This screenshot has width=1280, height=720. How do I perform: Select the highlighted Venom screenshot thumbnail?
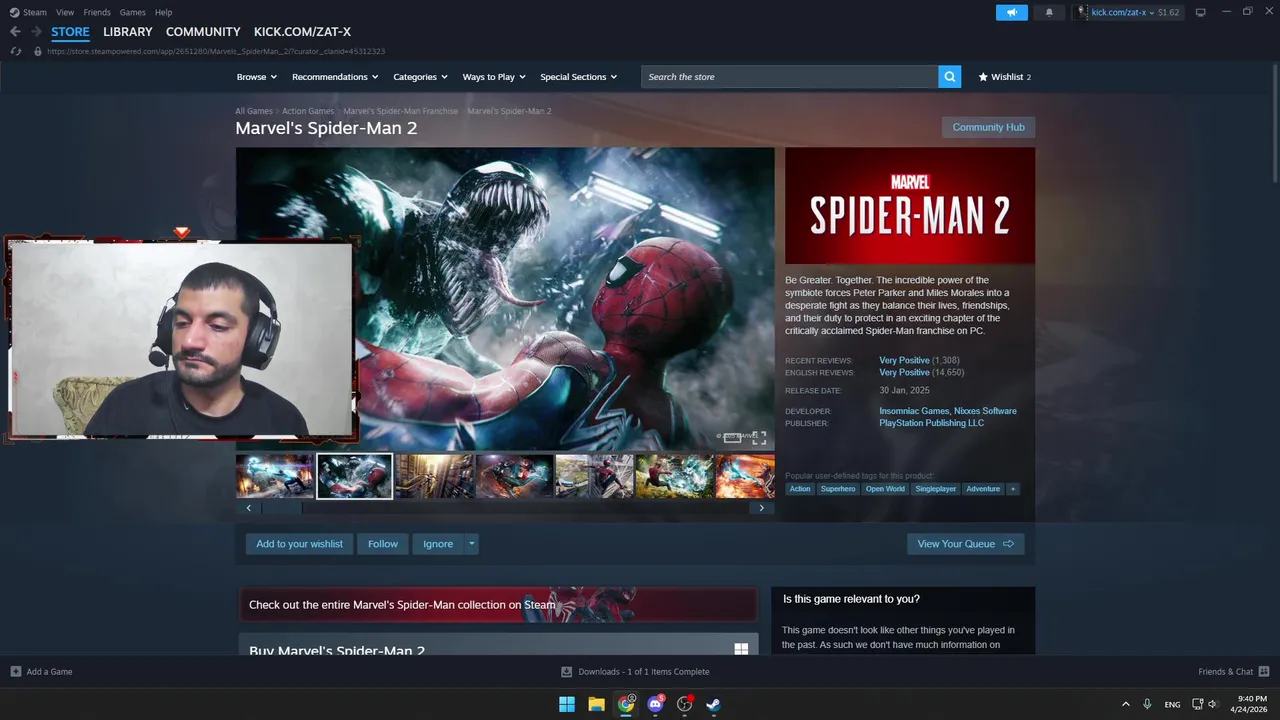click(x=354, y=476)
